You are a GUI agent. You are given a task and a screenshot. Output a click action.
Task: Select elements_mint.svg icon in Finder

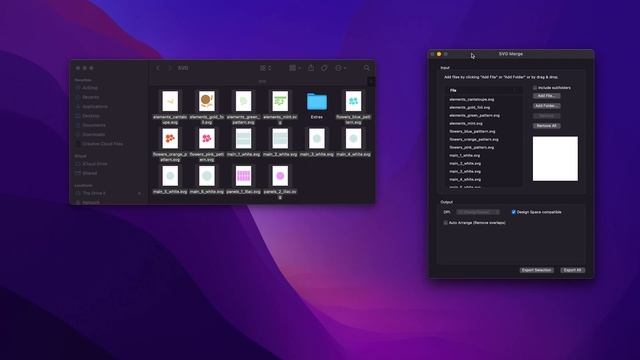(x=280, y=101)
